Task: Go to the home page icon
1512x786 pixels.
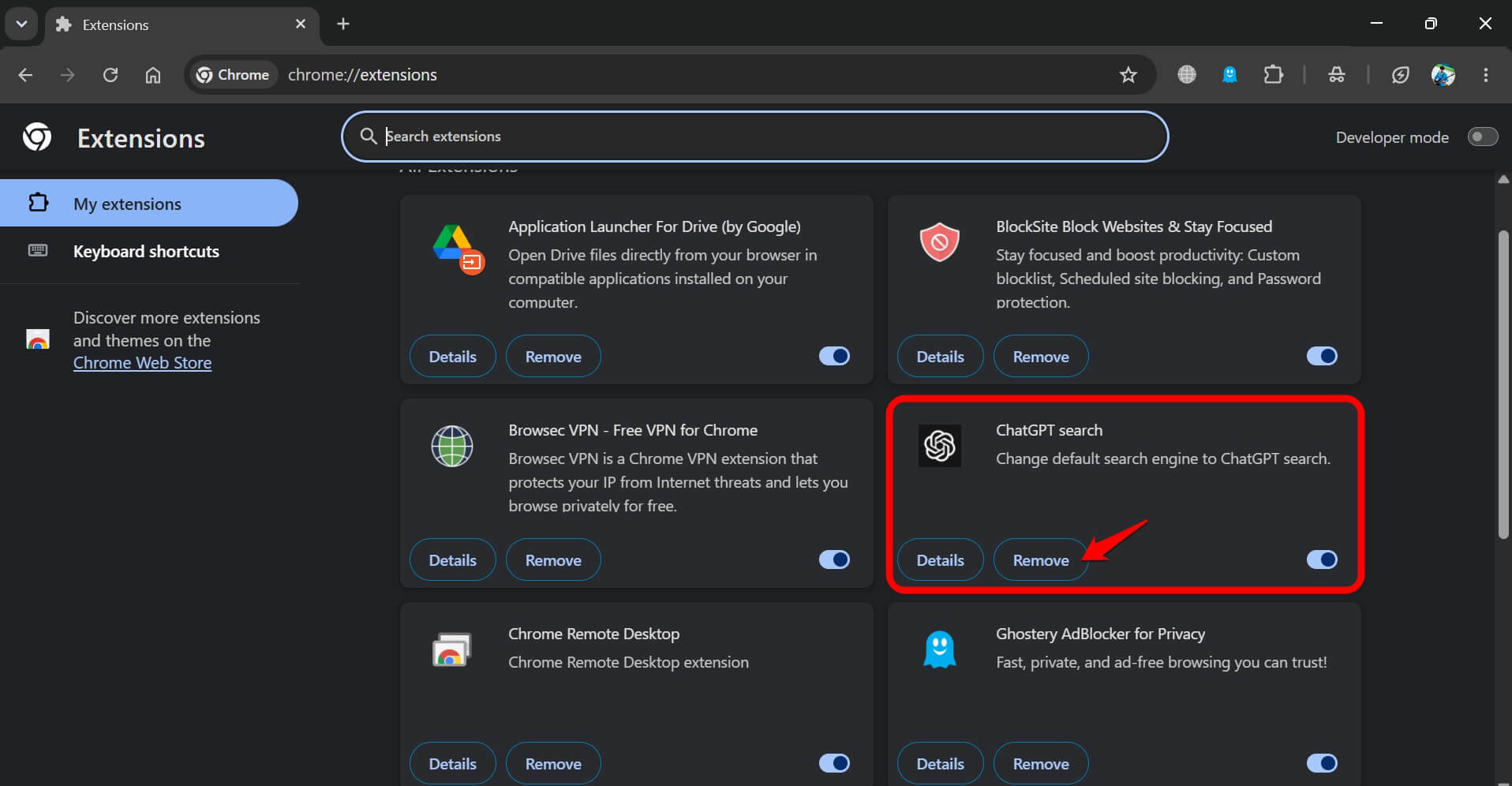Action: tap(153, 75)
